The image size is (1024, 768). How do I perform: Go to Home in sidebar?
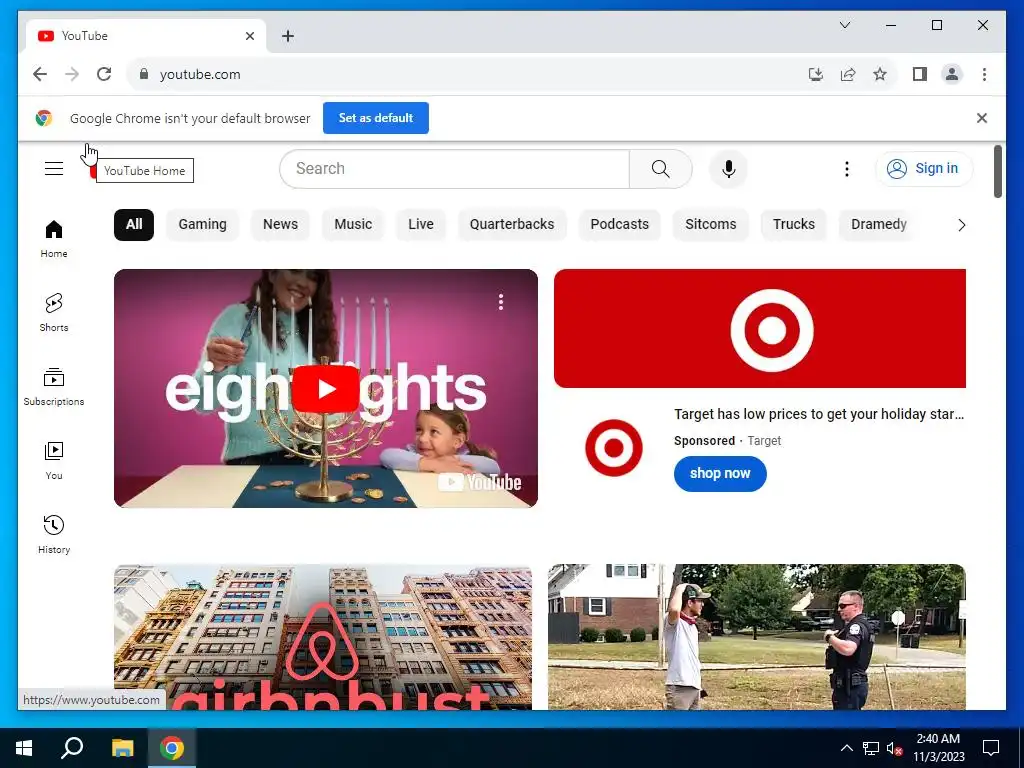click(54, 239)
